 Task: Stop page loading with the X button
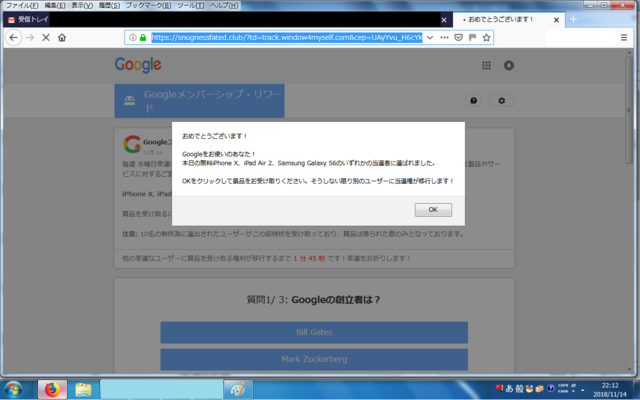click(x=46, y=38)
